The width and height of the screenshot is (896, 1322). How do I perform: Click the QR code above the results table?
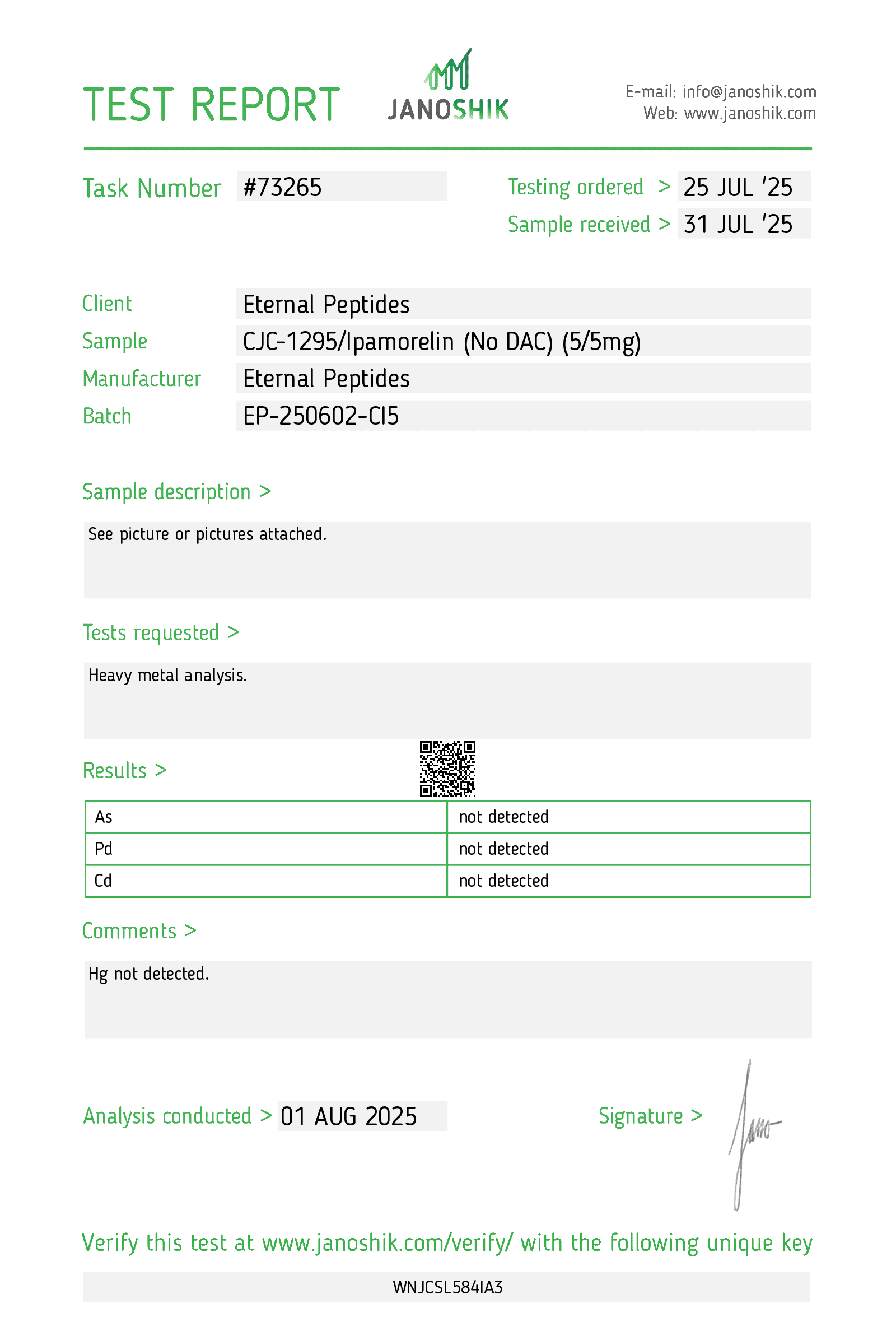pos(447,768)
